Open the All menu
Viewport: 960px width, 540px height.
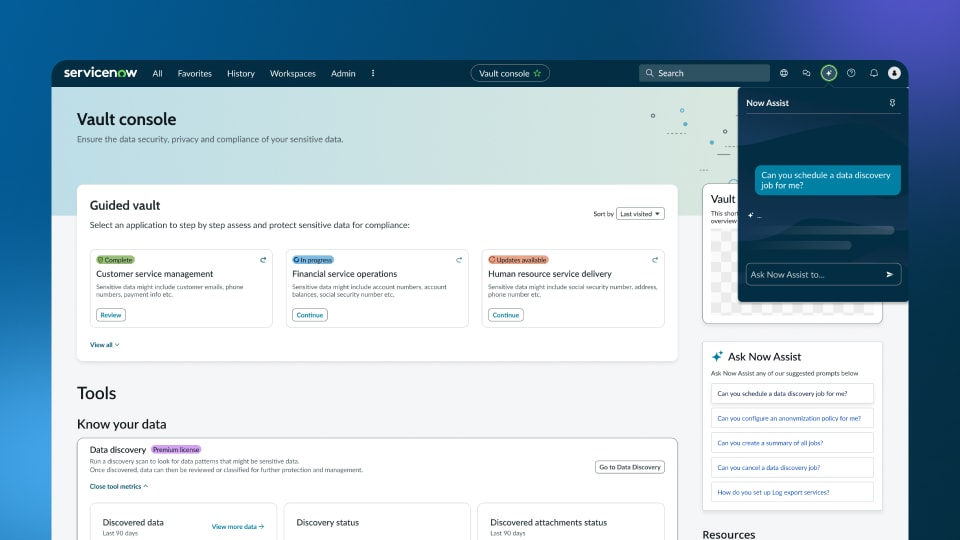point(157,73)
